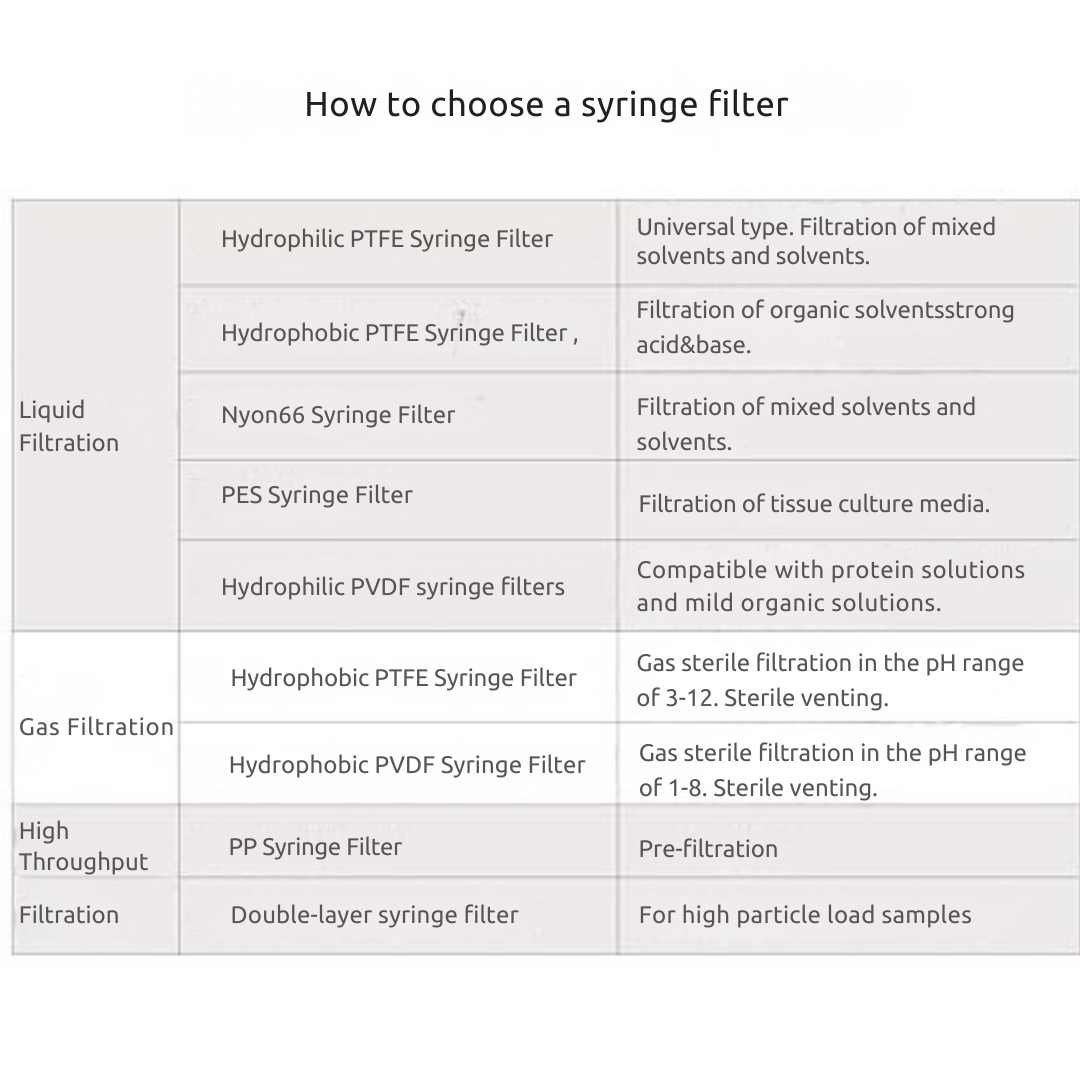Image resolution: width=1080 pixels, height=1080 pixels.
Task: Select "For high particle load samples" text
Action: (804, 915)
